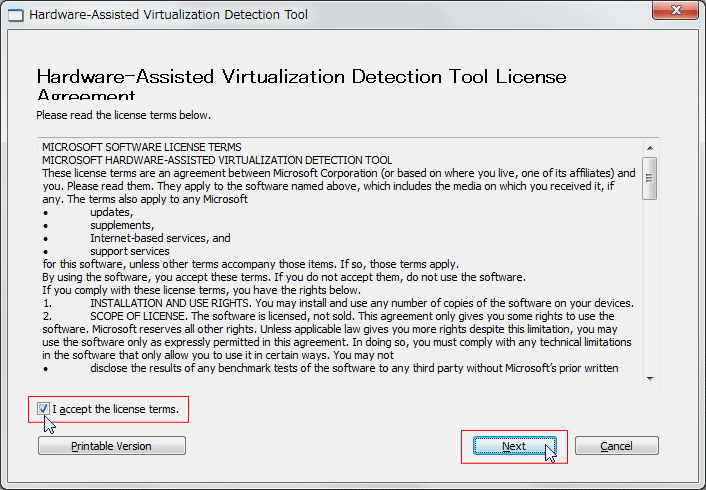Click the 'If you comply with these license terms' line

tap(201, 290)
